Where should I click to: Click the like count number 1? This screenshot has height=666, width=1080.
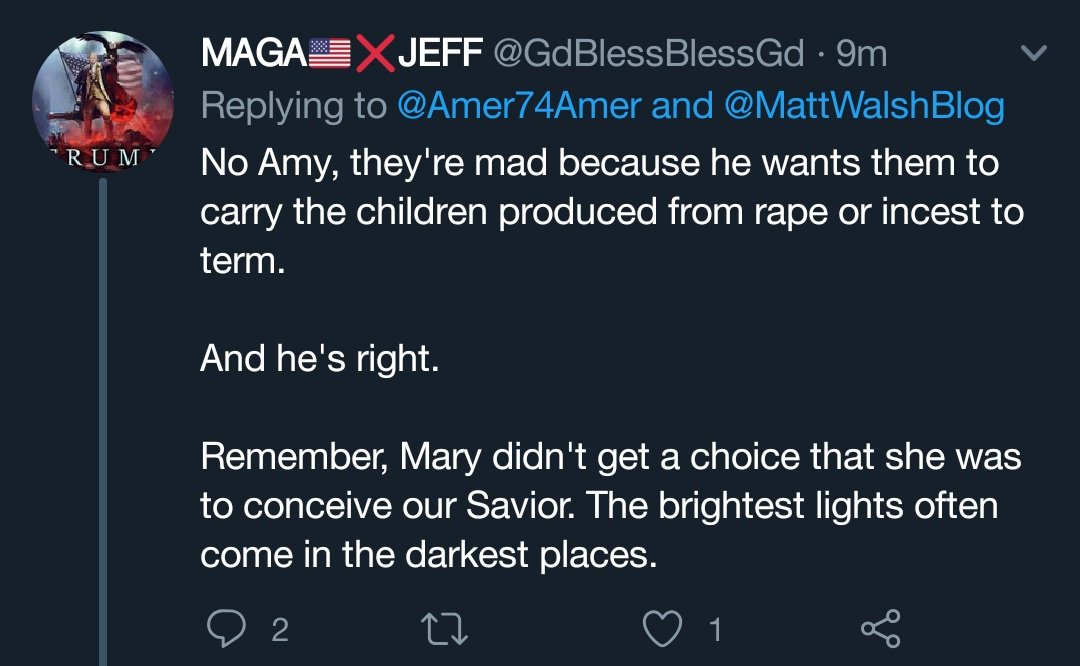715,630
